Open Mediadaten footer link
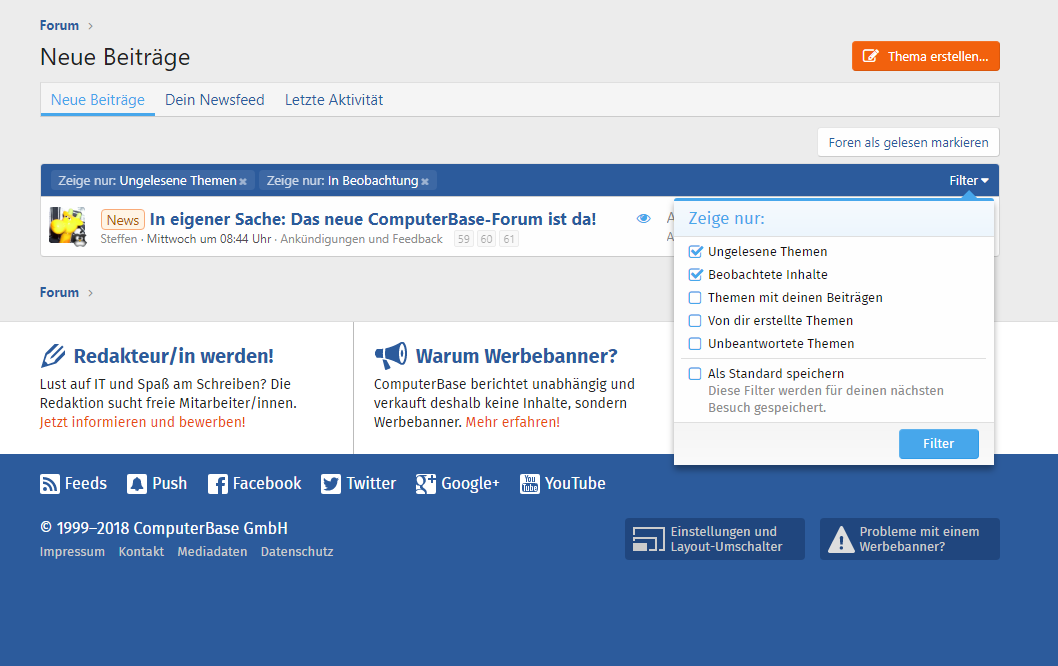Viewport: 1058px width, 666px height. 212,552
